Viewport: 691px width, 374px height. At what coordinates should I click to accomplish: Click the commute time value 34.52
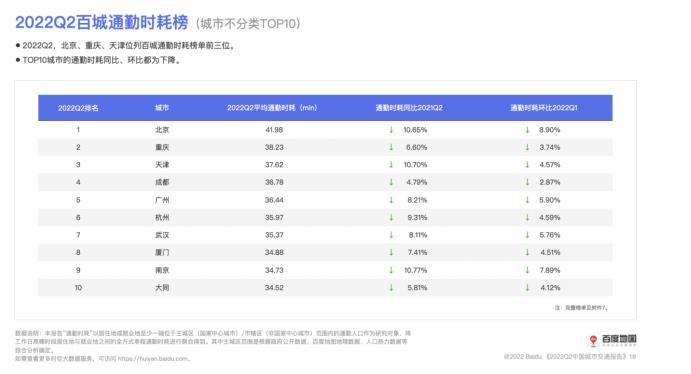[x=274, y=288]
